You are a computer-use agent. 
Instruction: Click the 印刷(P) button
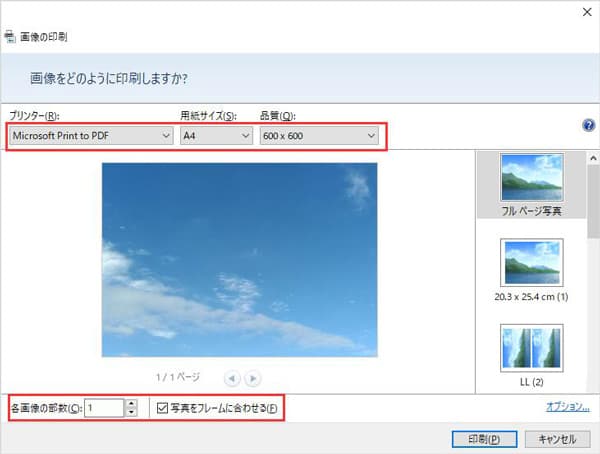(484, 439)
